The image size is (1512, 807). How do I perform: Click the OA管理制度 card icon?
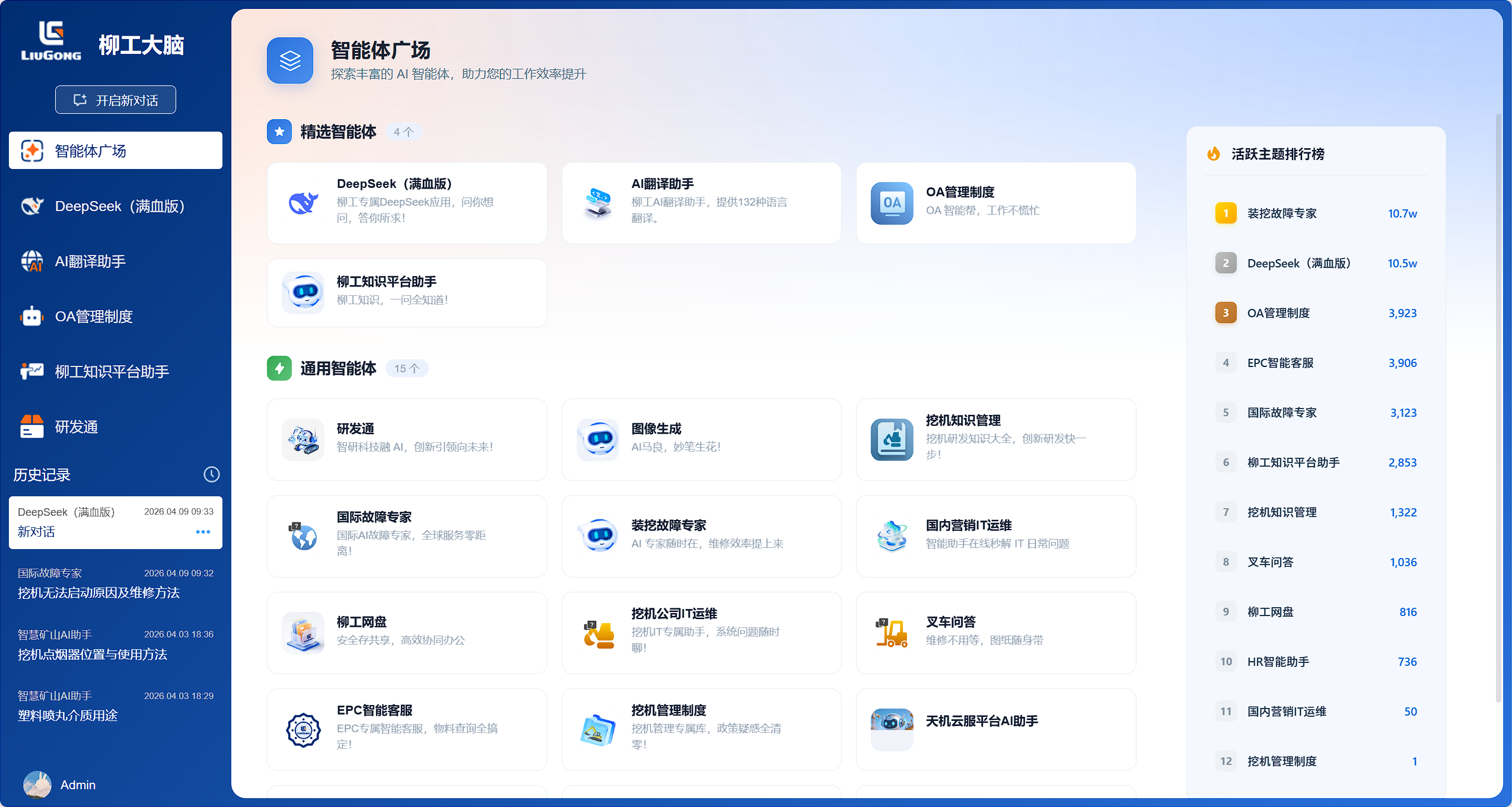point(892,203)
